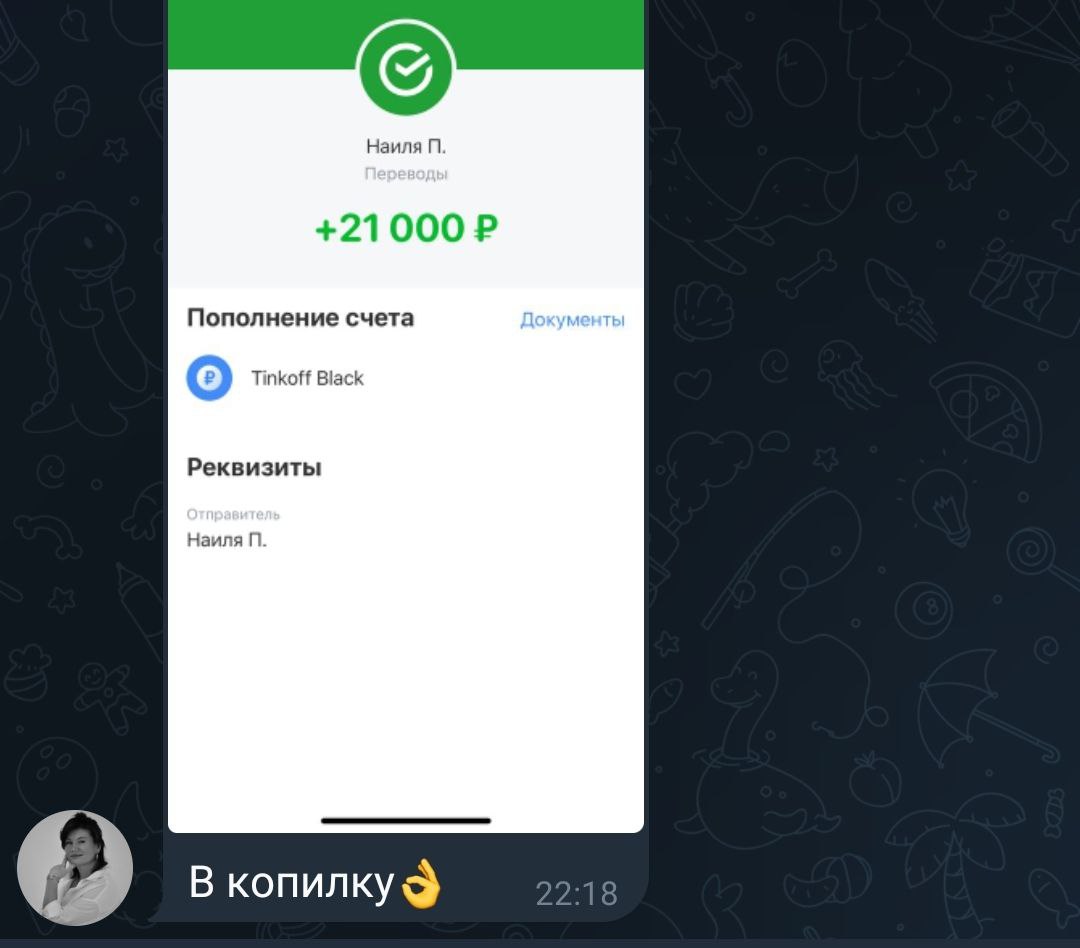Open the Документы link
The height and width of the screenshot is (948, 1080).
(x=572, y=320)
